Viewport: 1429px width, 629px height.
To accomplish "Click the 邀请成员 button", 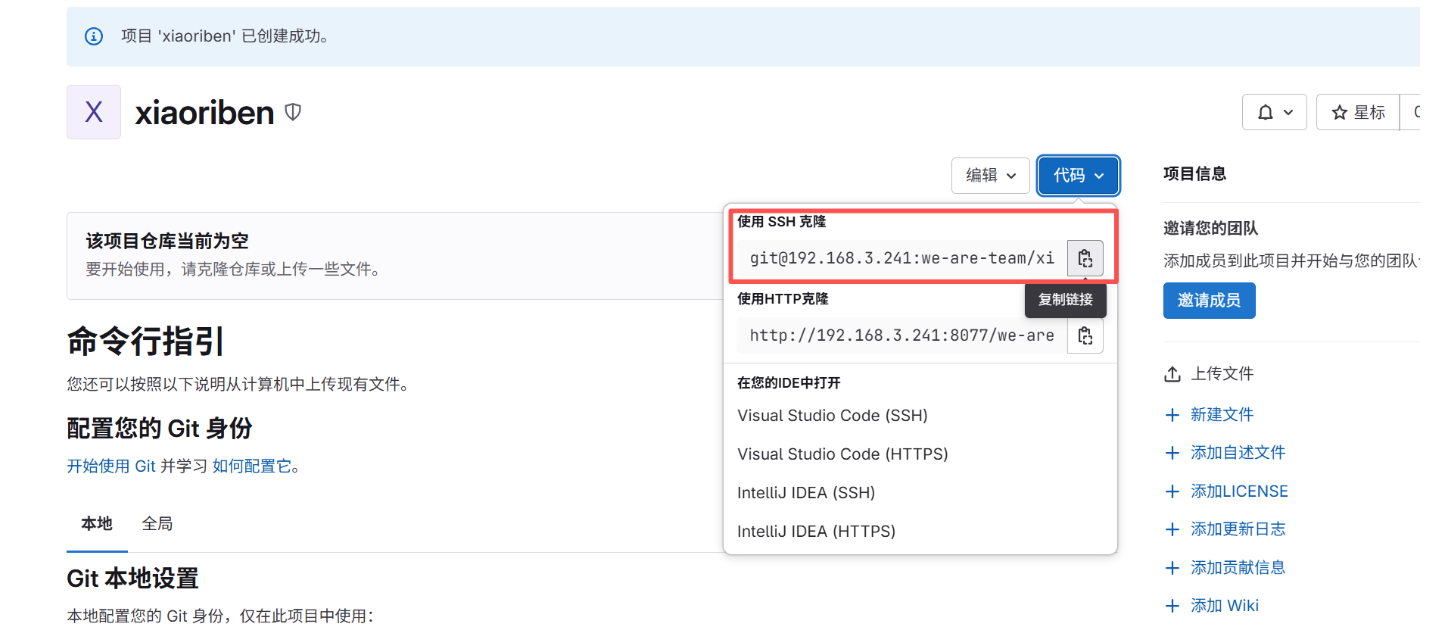I will click(x=1209, y=300).
